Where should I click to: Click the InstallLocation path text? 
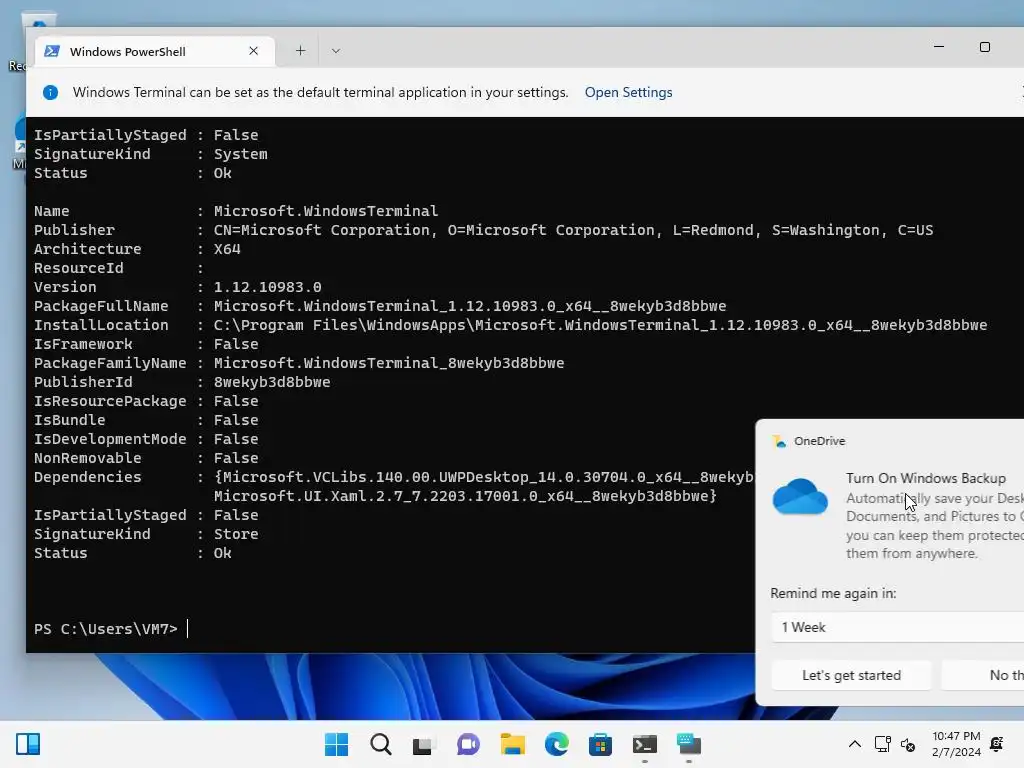601,325
